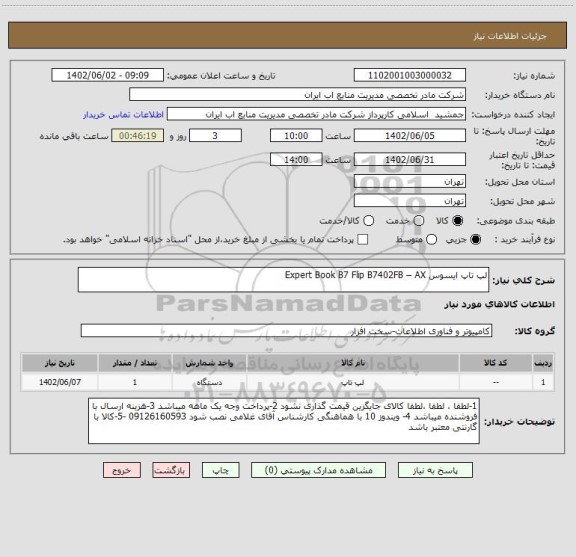Select the متوسط purchase type radio
Viewport: 576px width, 557px height.
pos(431,240)
